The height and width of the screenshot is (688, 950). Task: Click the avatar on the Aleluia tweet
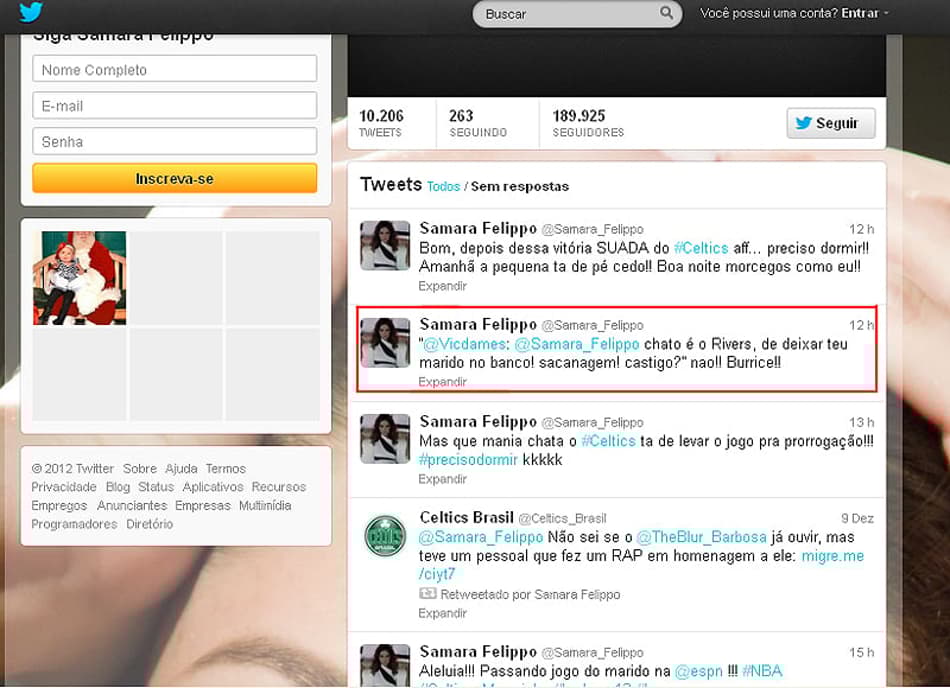point(385,665)
